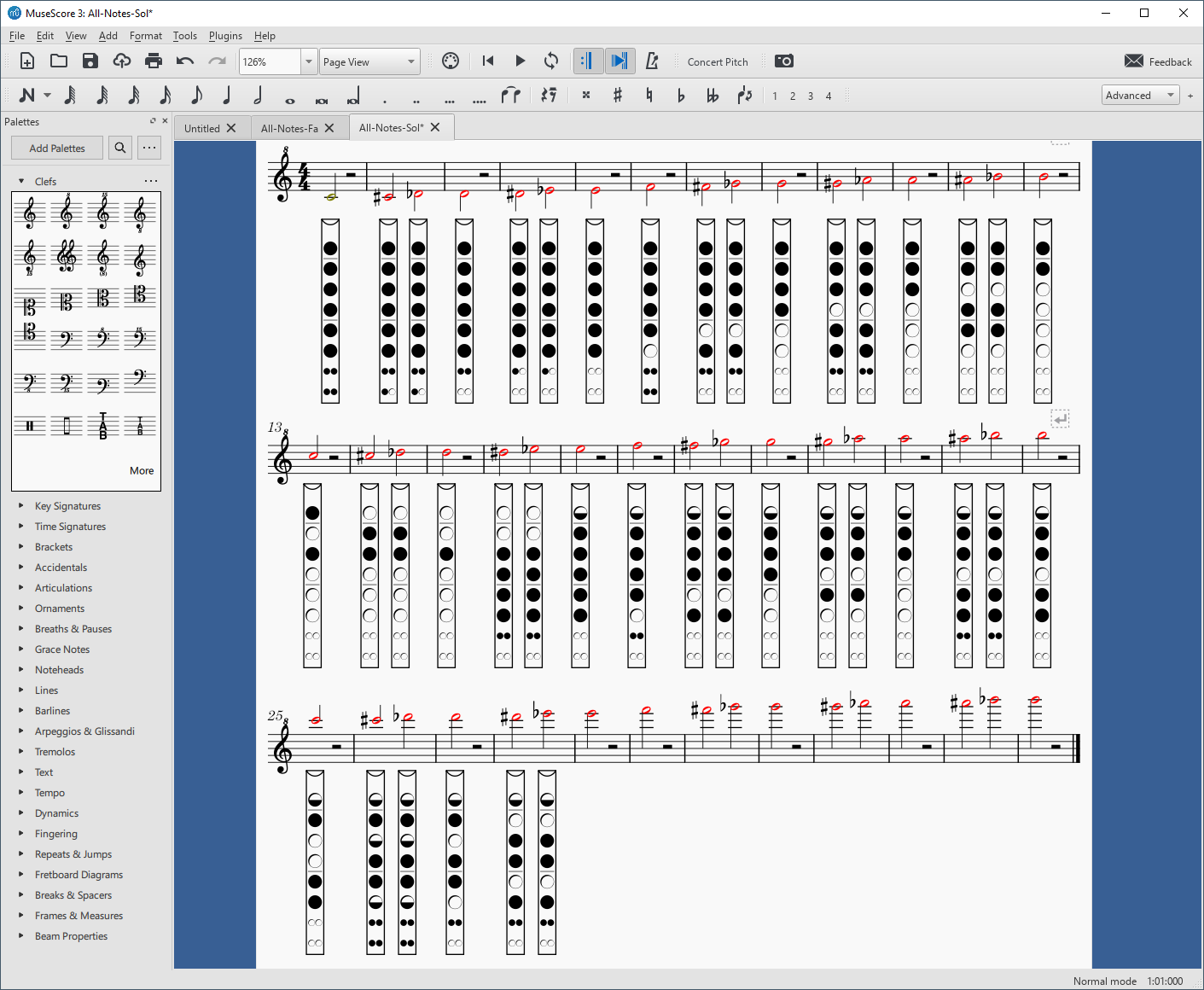Open the Plugins menu
Image resolution: width=1204 pixels, height=990 pixels.
(x=225, y=36)
